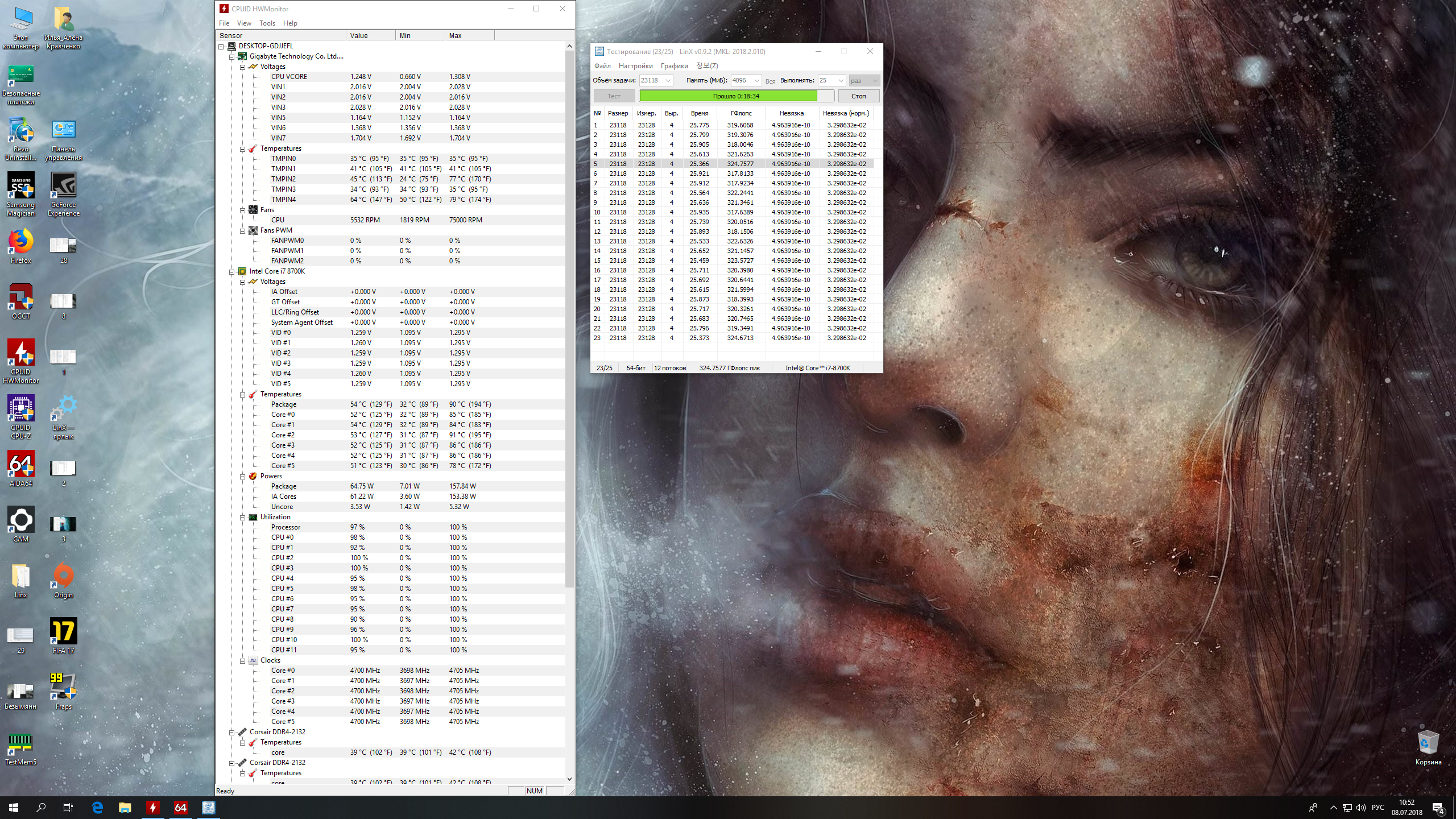This screenshot has width=1456, height=819.
Task: Open the TestMem5 desktop shortcut
Action: pos(21,743)
